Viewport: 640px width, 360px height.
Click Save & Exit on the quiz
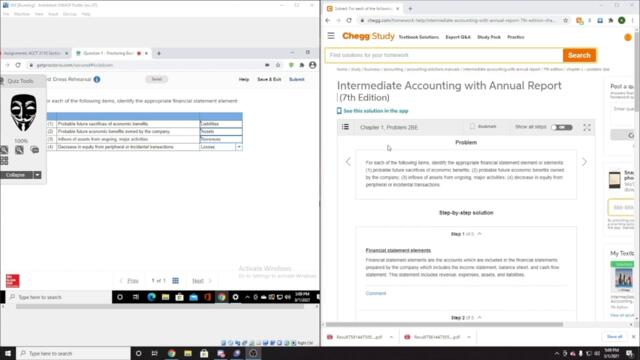pyautogui.click(x=269, y=79)
